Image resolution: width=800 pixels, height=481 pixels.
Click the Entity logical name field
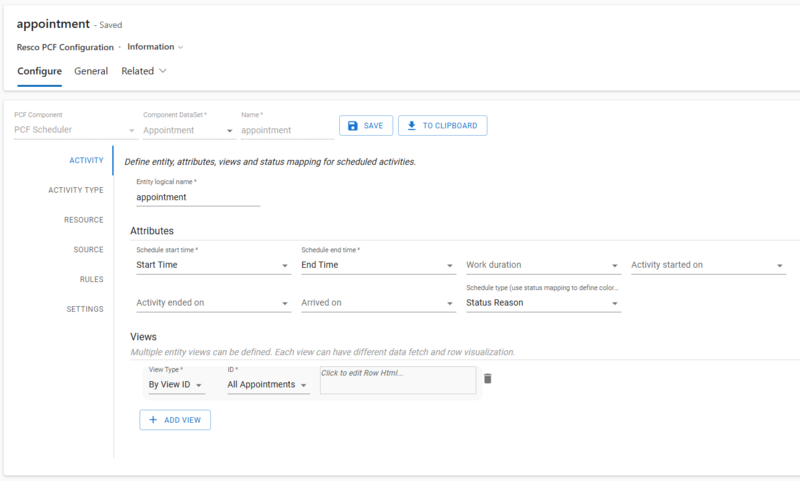[198, 197]
